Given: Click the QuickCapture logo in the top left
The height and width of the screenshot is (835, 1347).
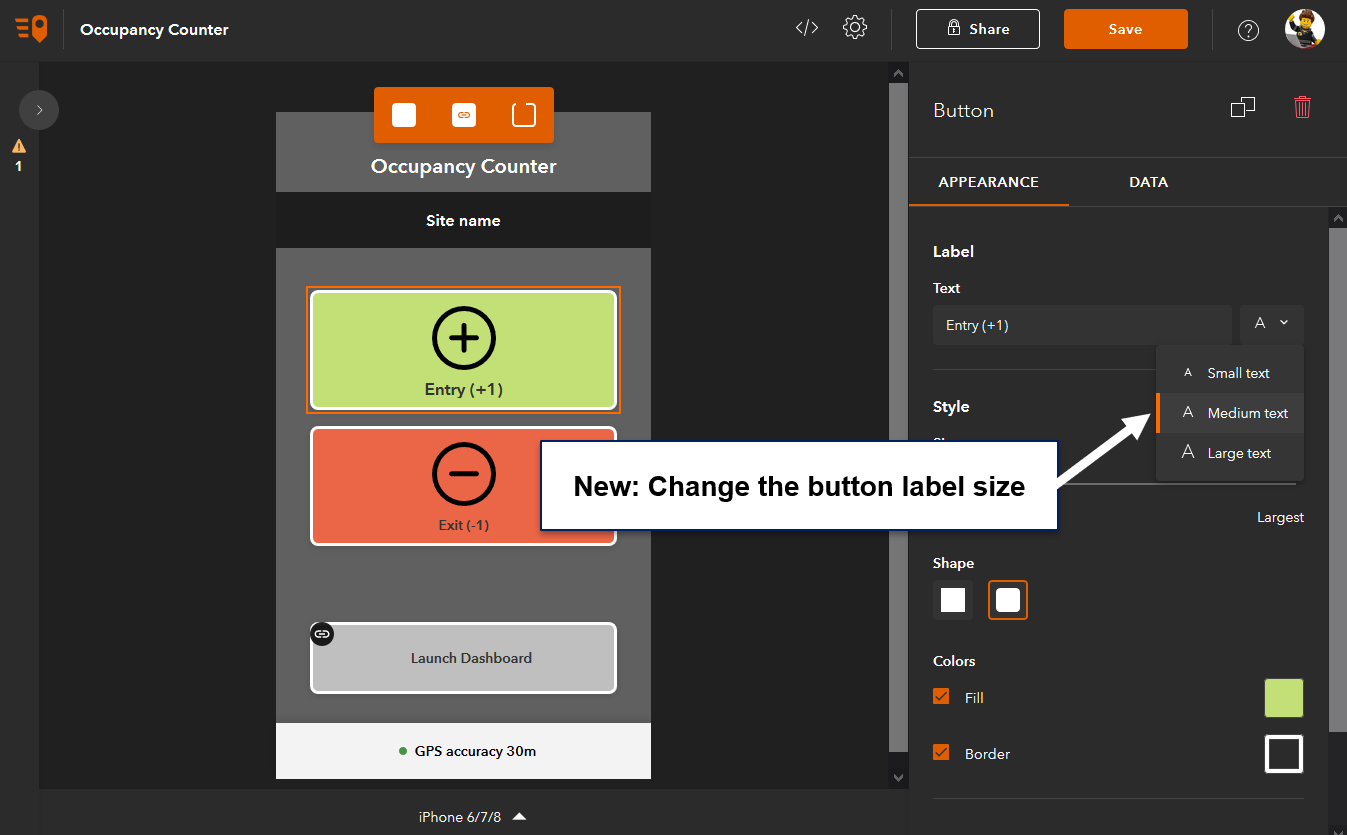Looking at the screenshot, I should [31, 28].
